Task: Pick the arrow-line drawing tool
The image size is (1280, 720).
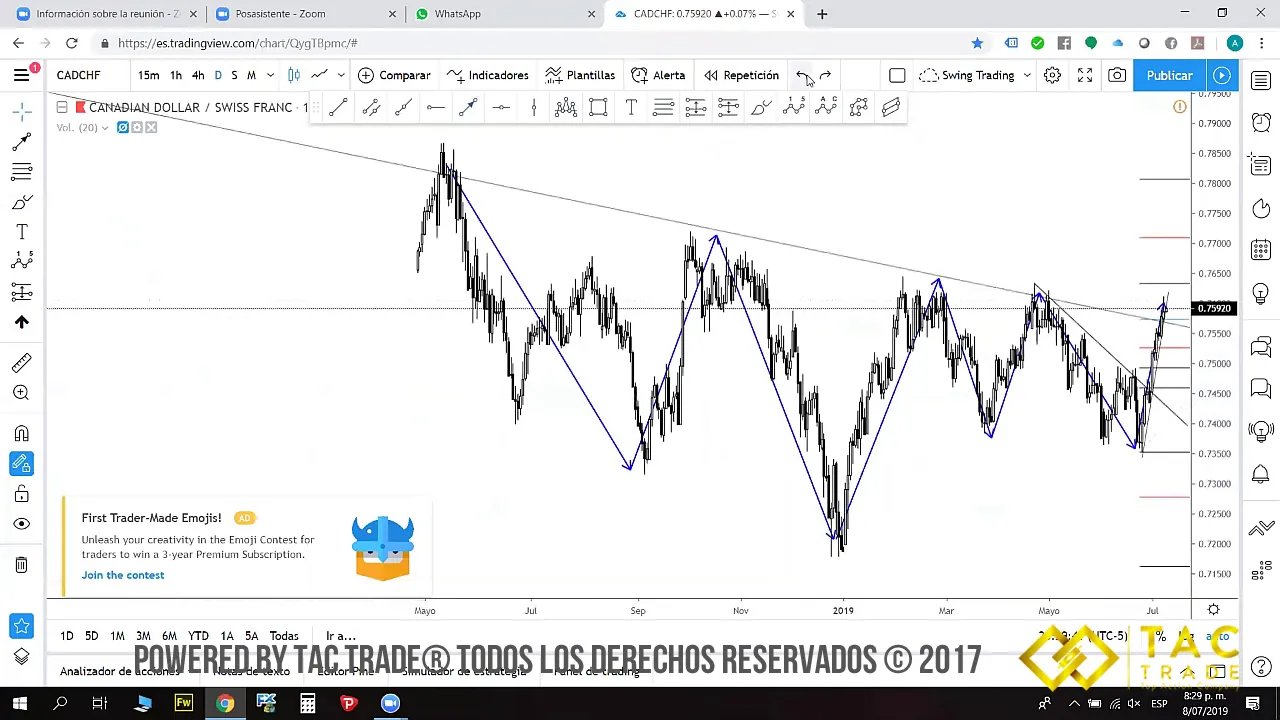Action: tap(468, 108)
